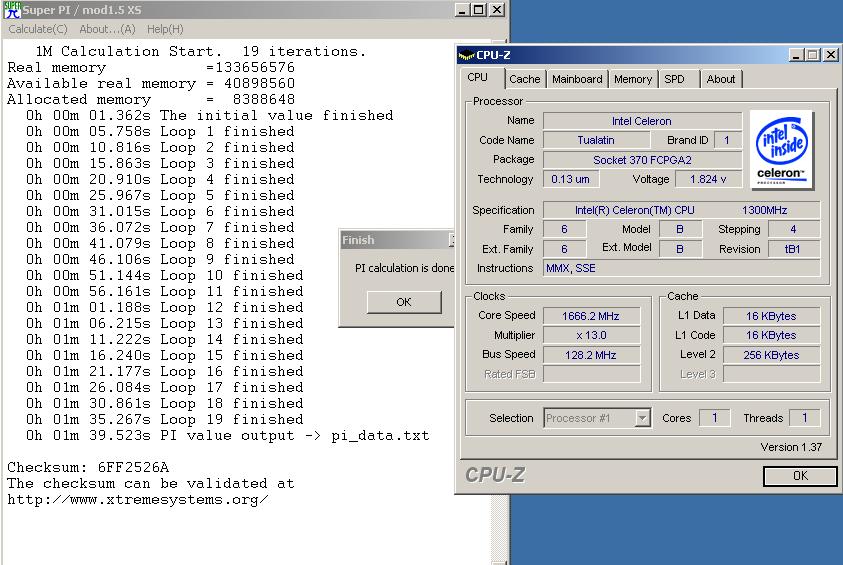
Task: Click the 1M Calculation Start line
Action: pos(201,52)
